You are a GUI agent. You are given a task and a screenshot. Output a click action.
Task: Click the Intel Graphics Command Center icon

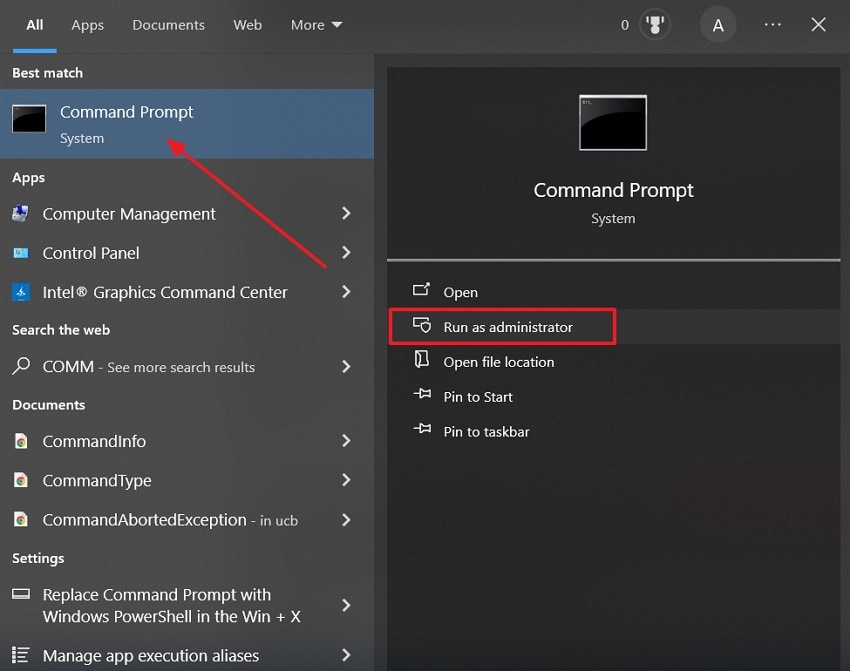pyautogui.click(x=21, y=292)
